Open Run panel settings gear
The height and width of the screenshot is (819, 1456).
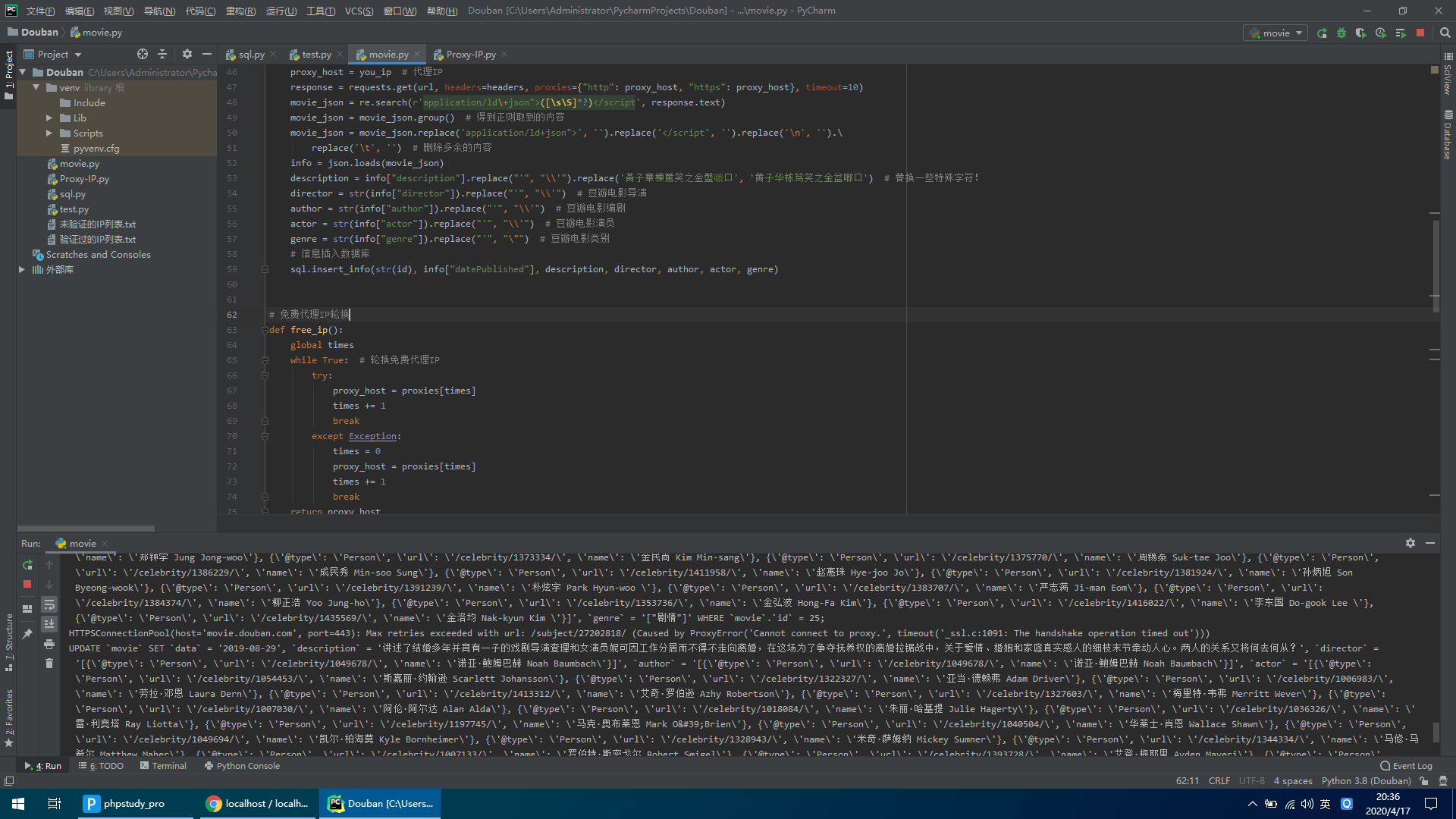tap(1410, 543)
